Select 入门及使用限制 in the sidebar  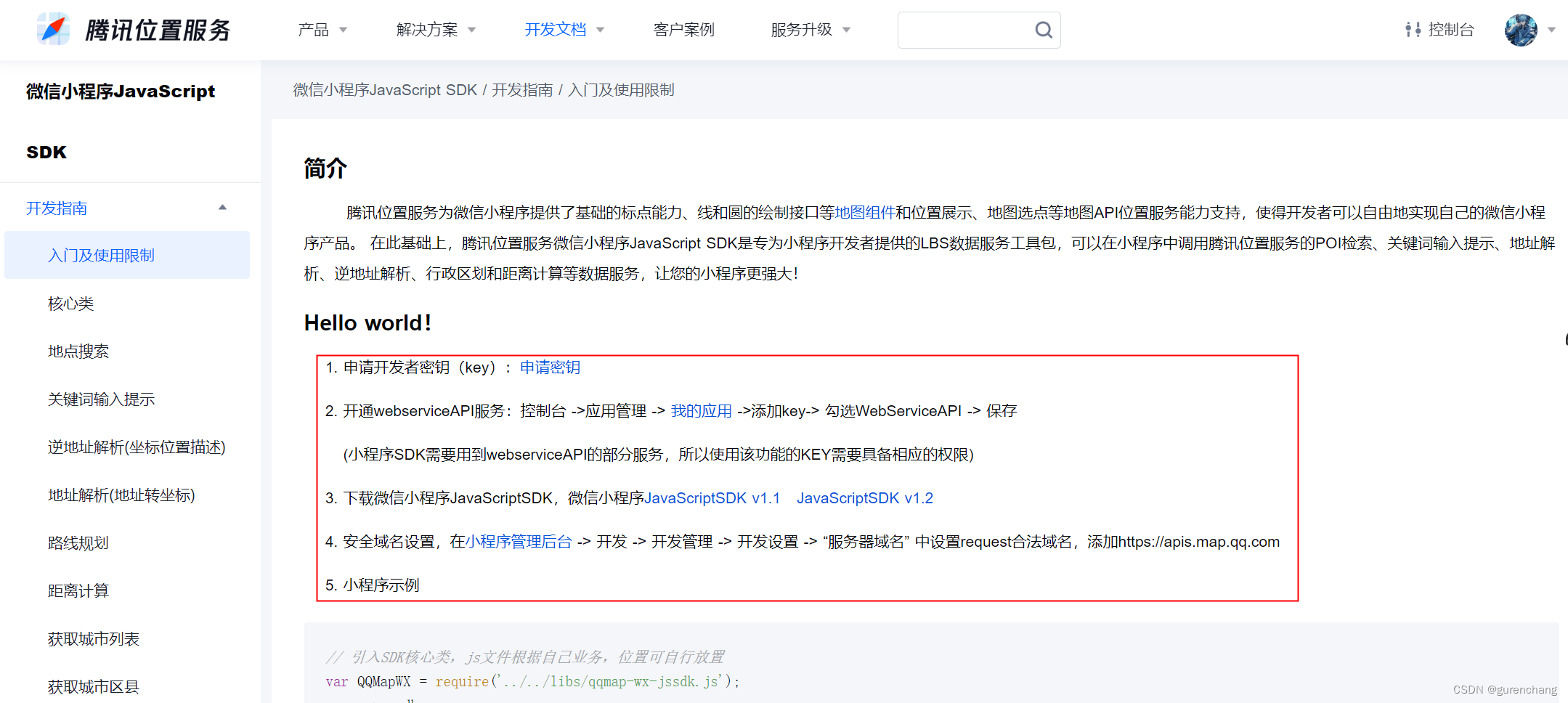pos(127,255)
